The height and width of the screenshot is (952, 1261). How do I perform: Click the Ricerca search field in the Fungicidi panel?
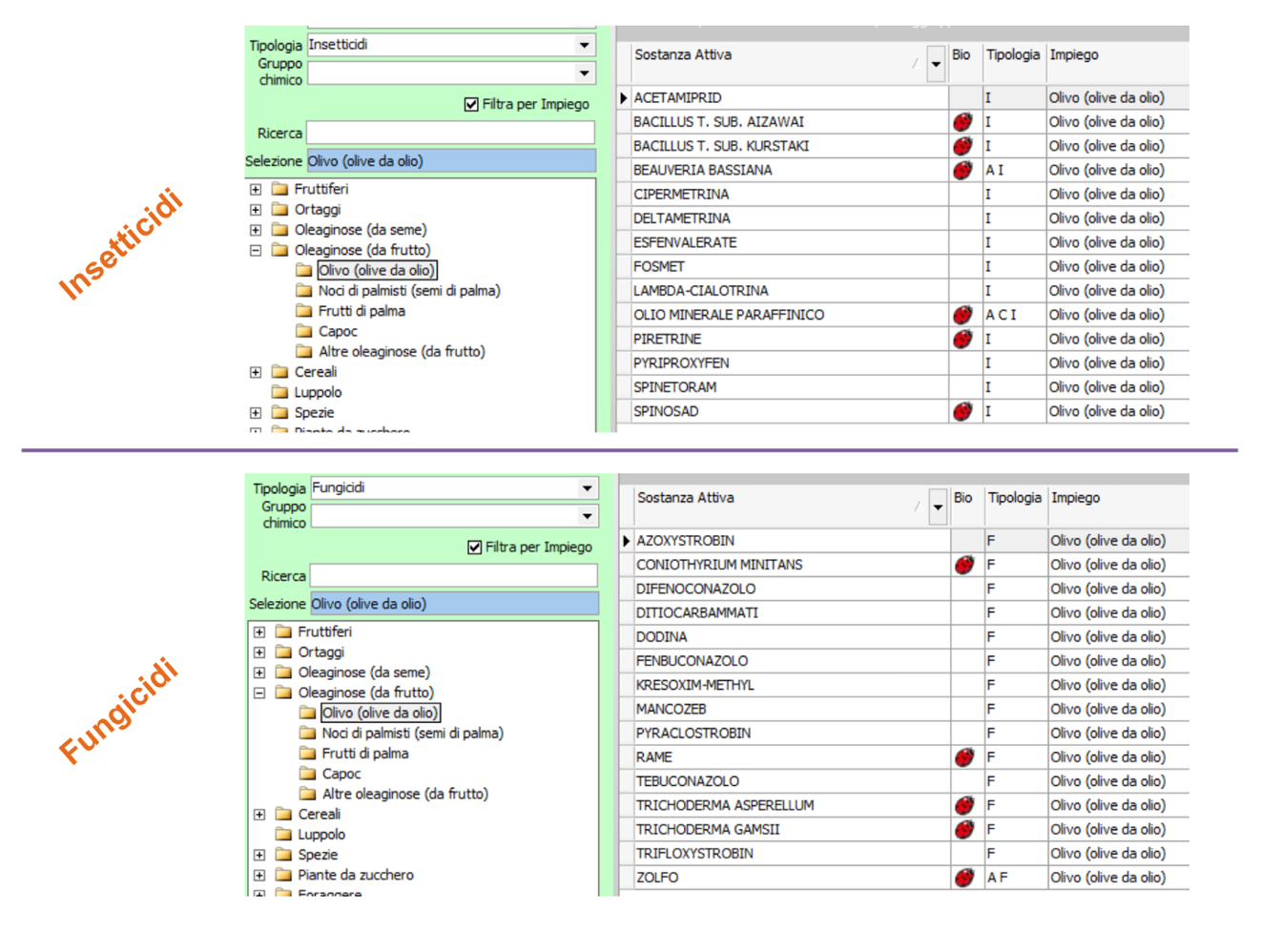(x=454, y=576)
